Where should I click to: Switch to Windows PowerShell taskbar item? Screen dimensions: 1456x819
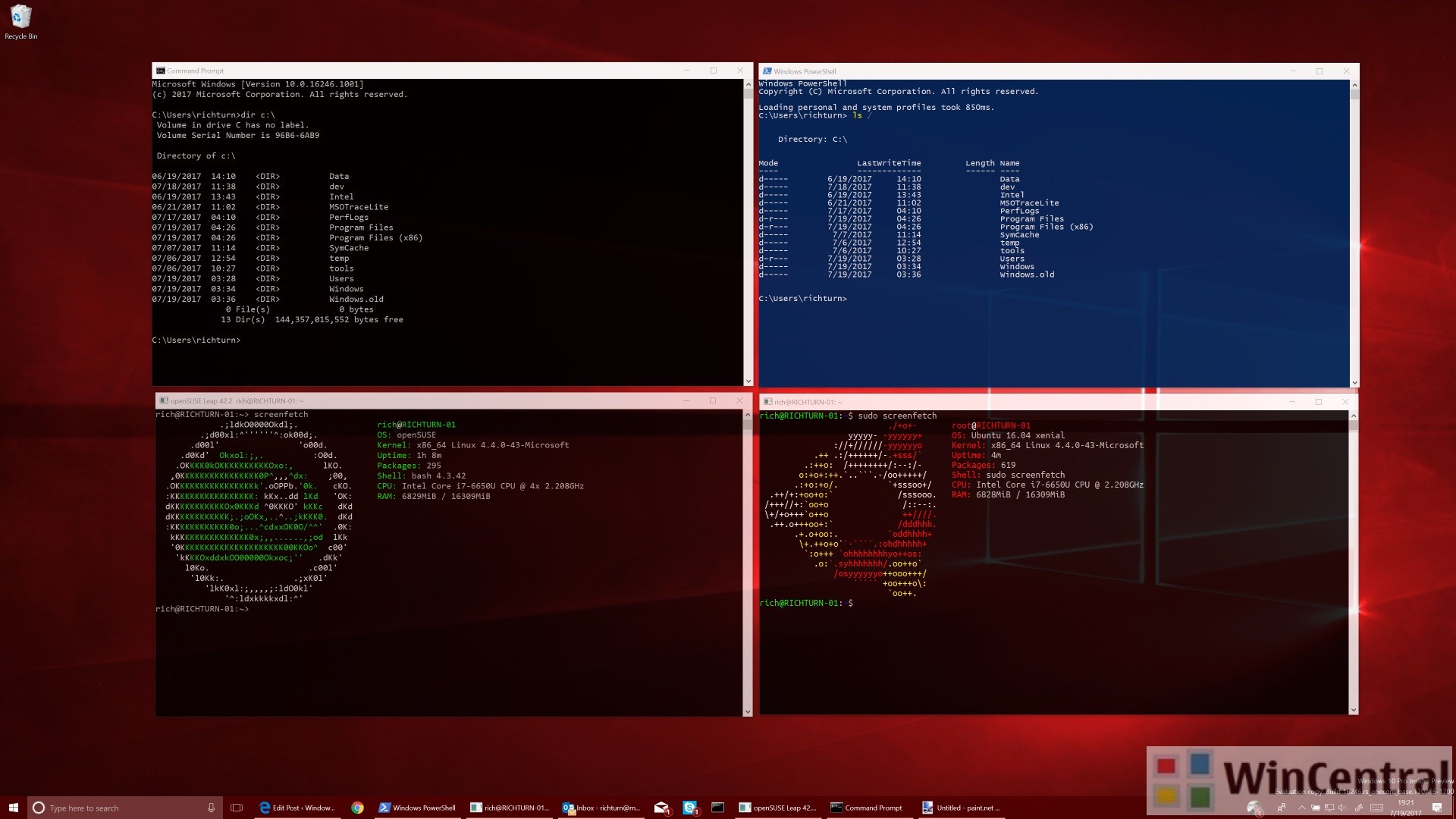[417, 808]
